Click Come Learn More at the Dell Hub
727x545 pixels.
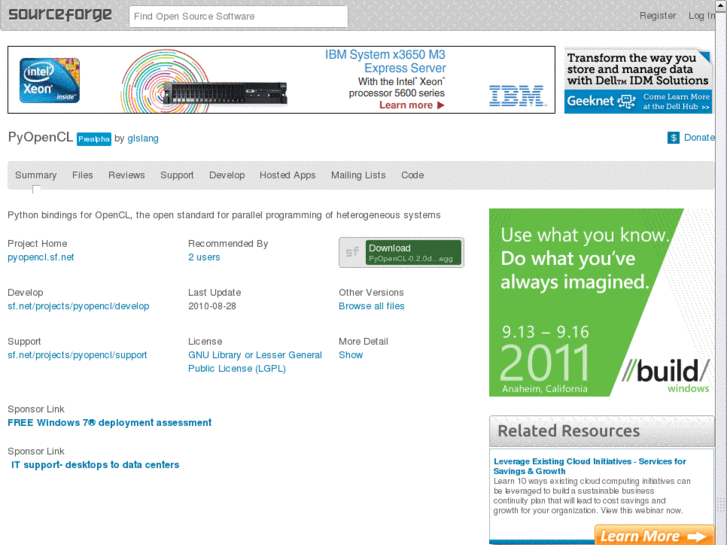point(676,102)
